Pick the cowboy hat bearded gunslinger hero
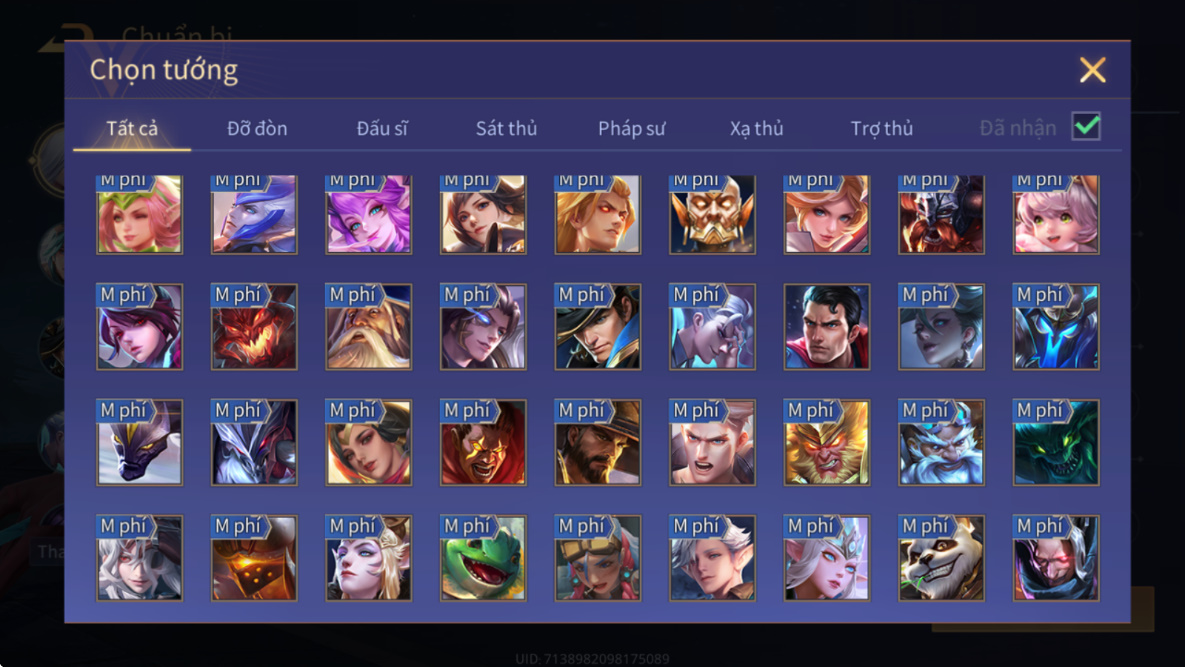The width and height of the screenshot is (1185, 667). (x=598, y=443)
